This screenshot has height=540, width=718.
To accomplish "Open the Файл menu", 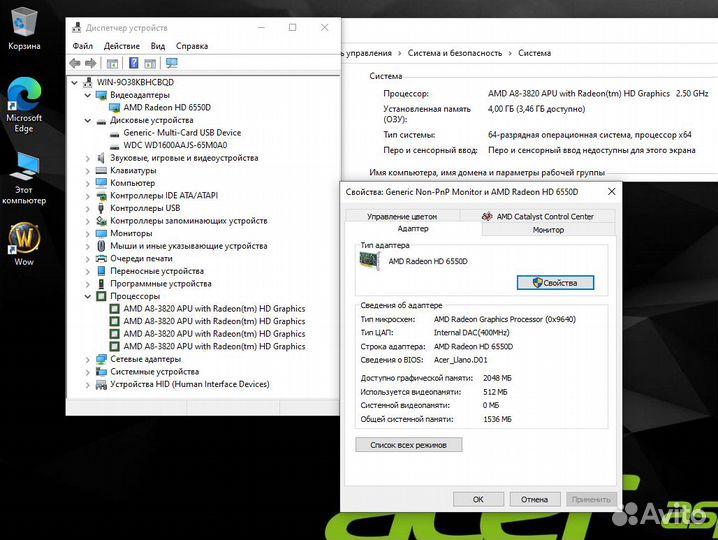I will click(x=82, y=46).
